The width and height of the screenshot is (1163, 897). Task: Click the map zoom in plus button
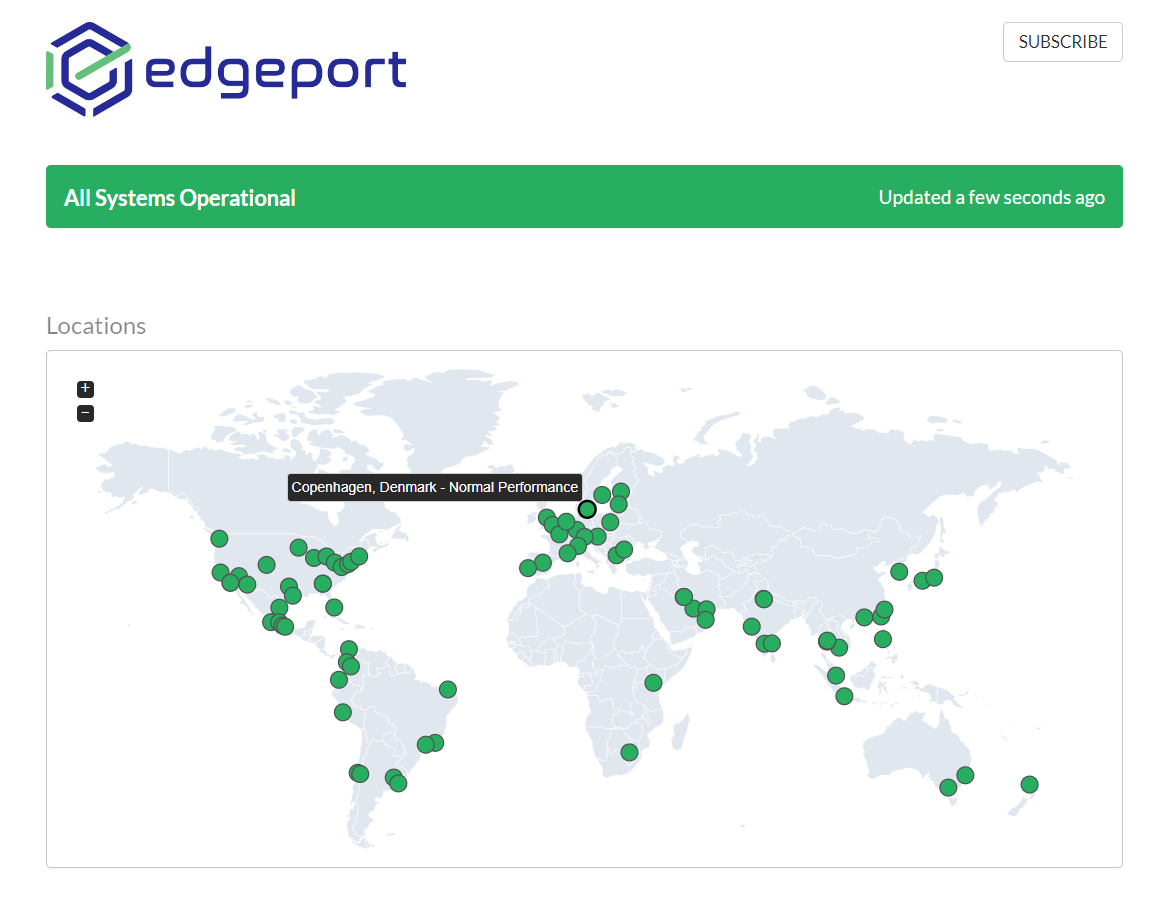point(85,388)
